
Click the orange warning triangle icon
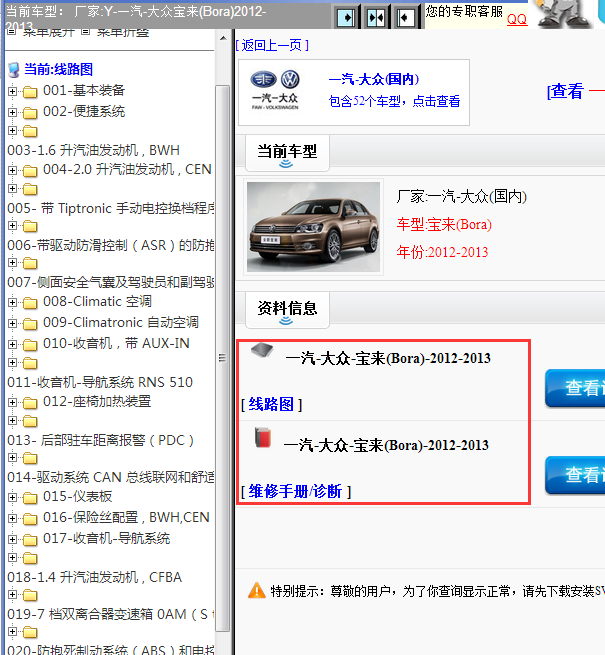pyautogui.click(x=257, y=591)
